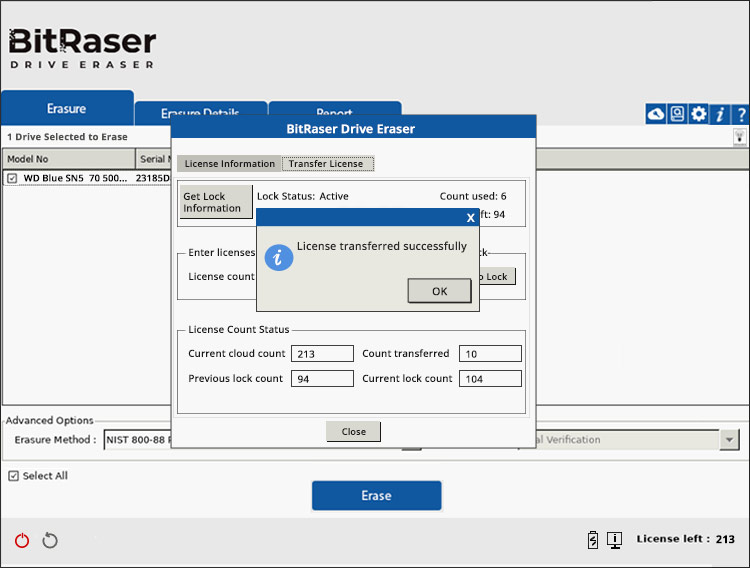Click the Model No column header

[69, 159]
